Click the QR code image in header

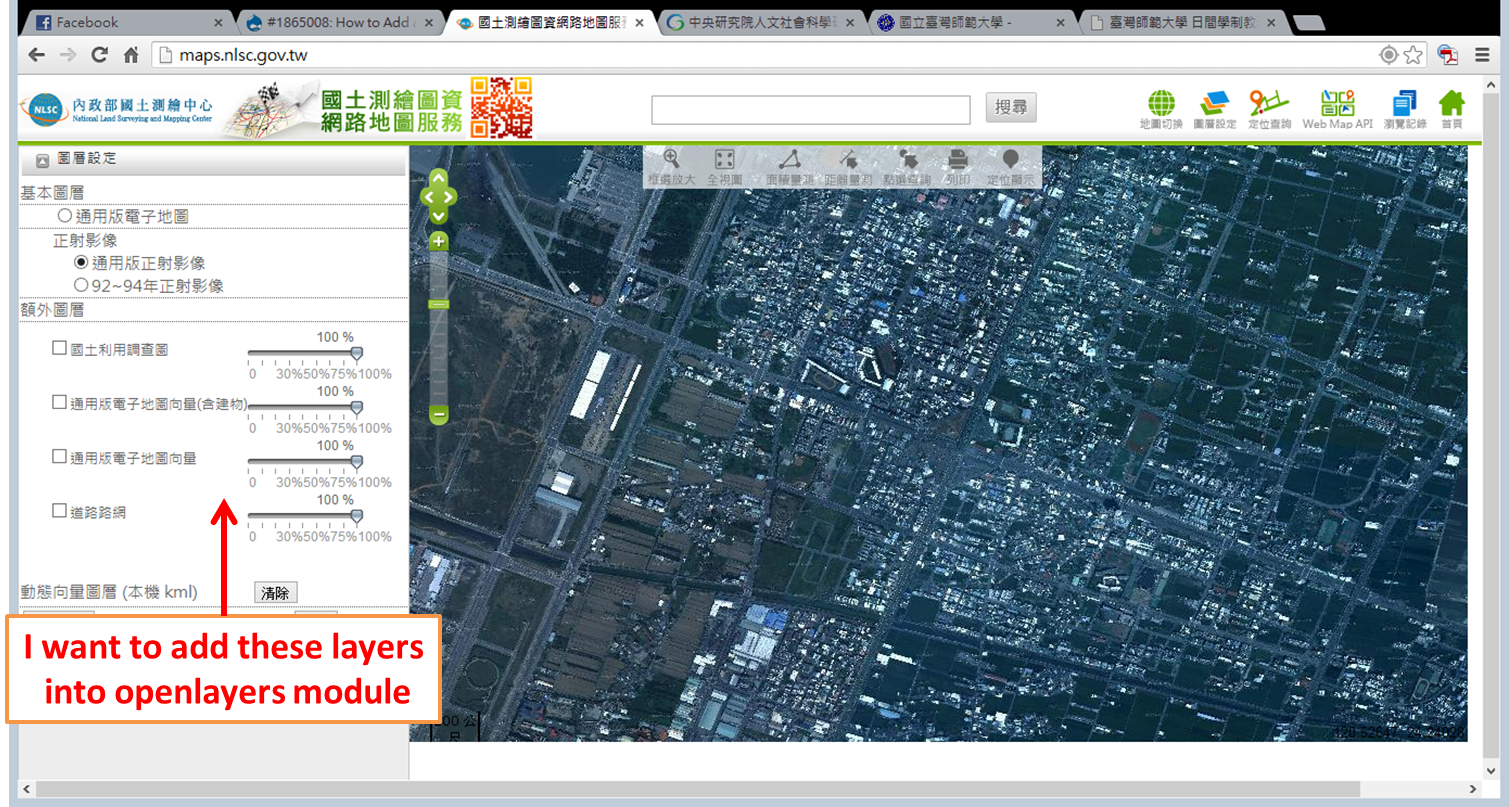tap(501, 107)
